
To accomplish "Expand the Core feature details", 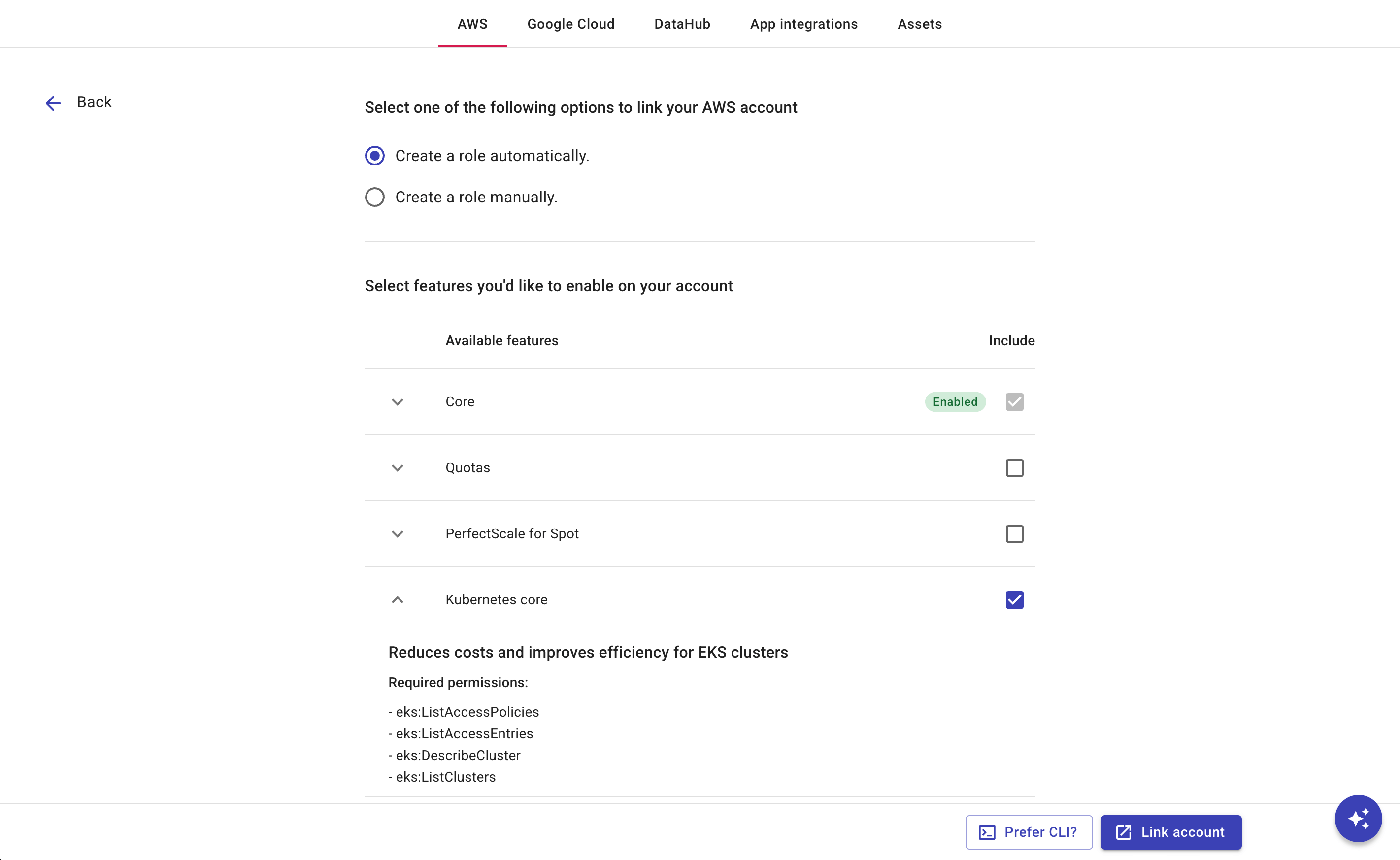I will click(397, 401).
